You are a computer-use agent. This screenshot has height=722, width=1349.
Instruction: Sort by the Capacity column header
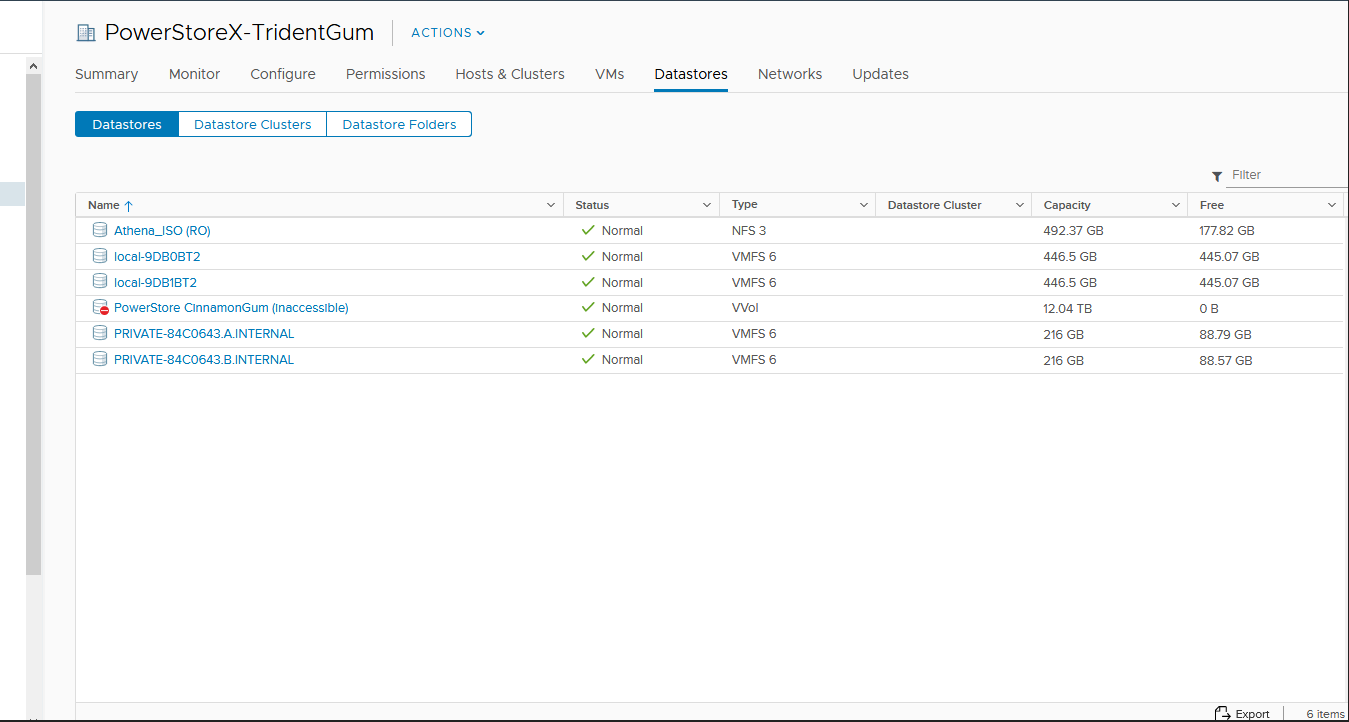click(x=1067, y=205)
